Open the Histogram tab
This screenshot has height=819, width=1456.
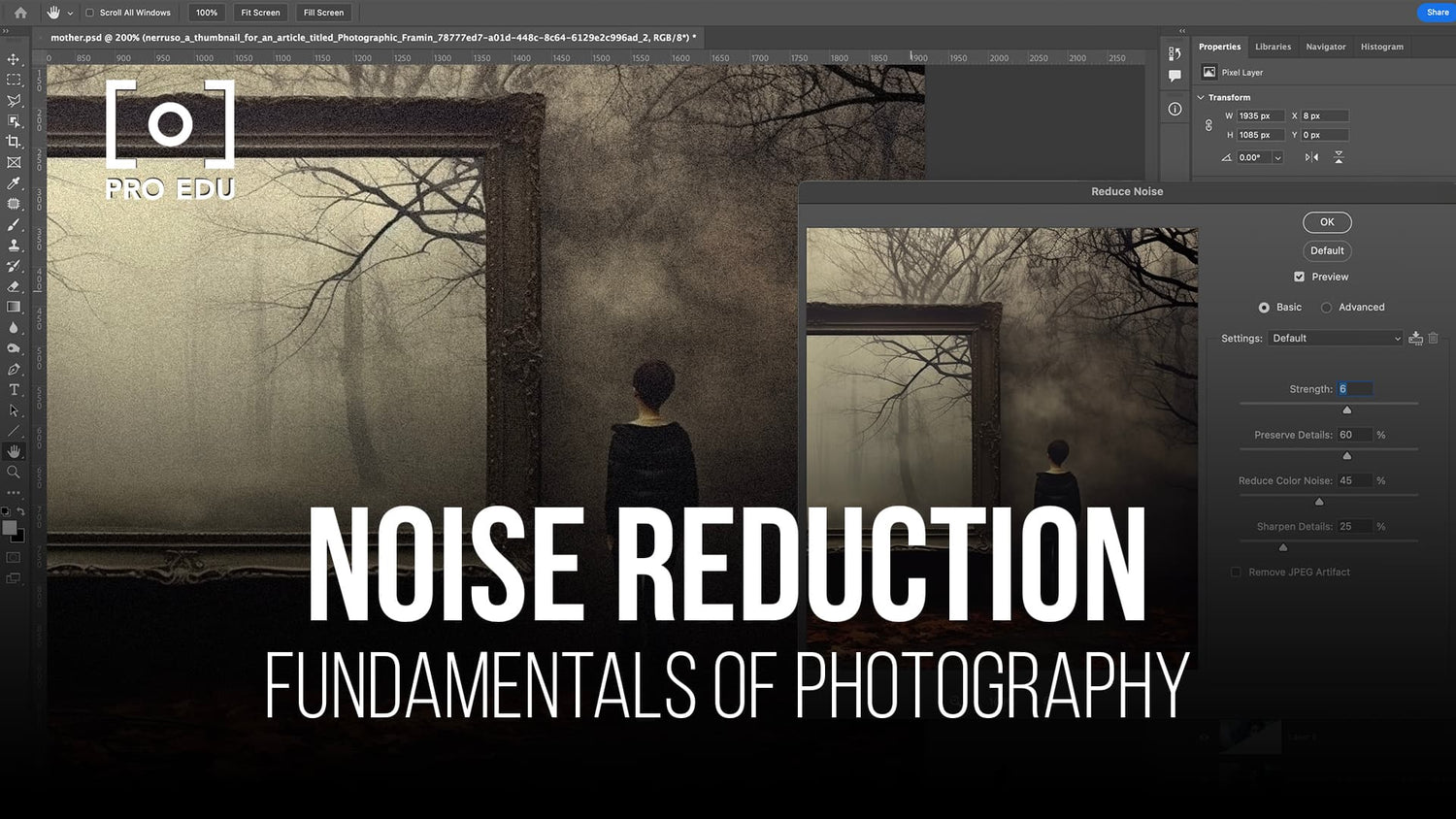(x=1381, y=46)
